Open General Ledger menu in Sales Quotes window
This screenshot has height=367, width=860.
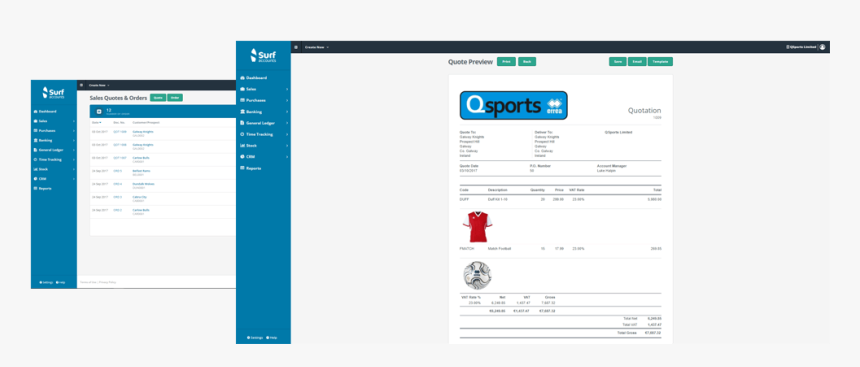[54, 150]
